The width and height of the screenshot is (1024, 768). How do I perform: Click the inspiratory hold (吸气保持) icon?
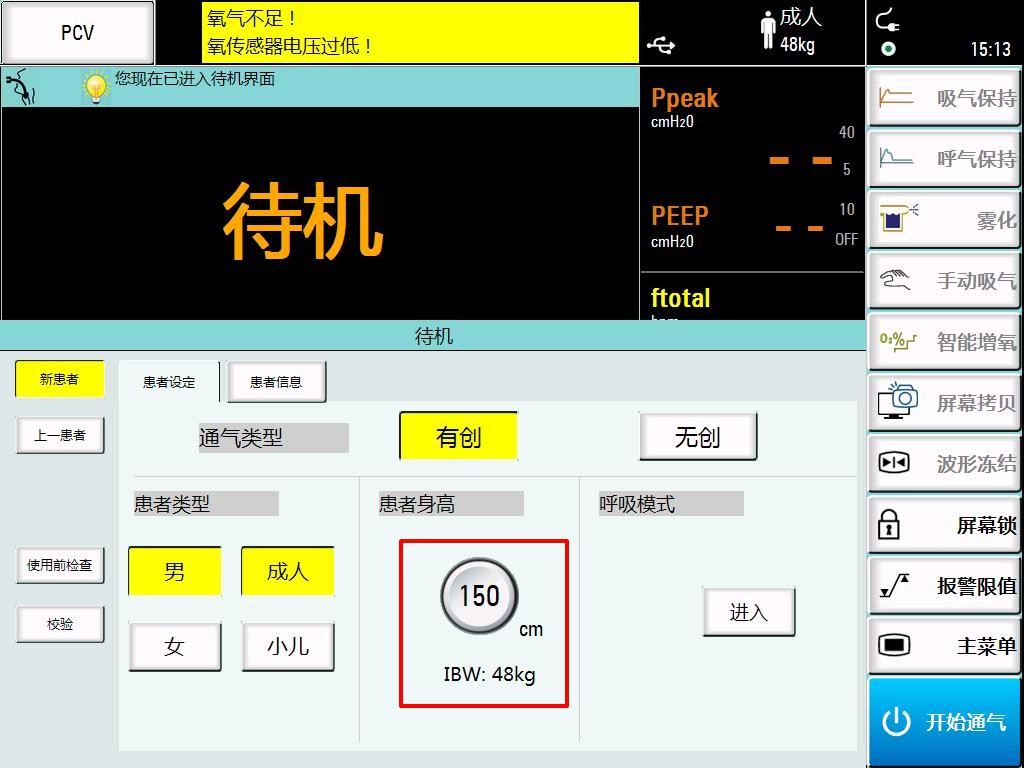896,98
